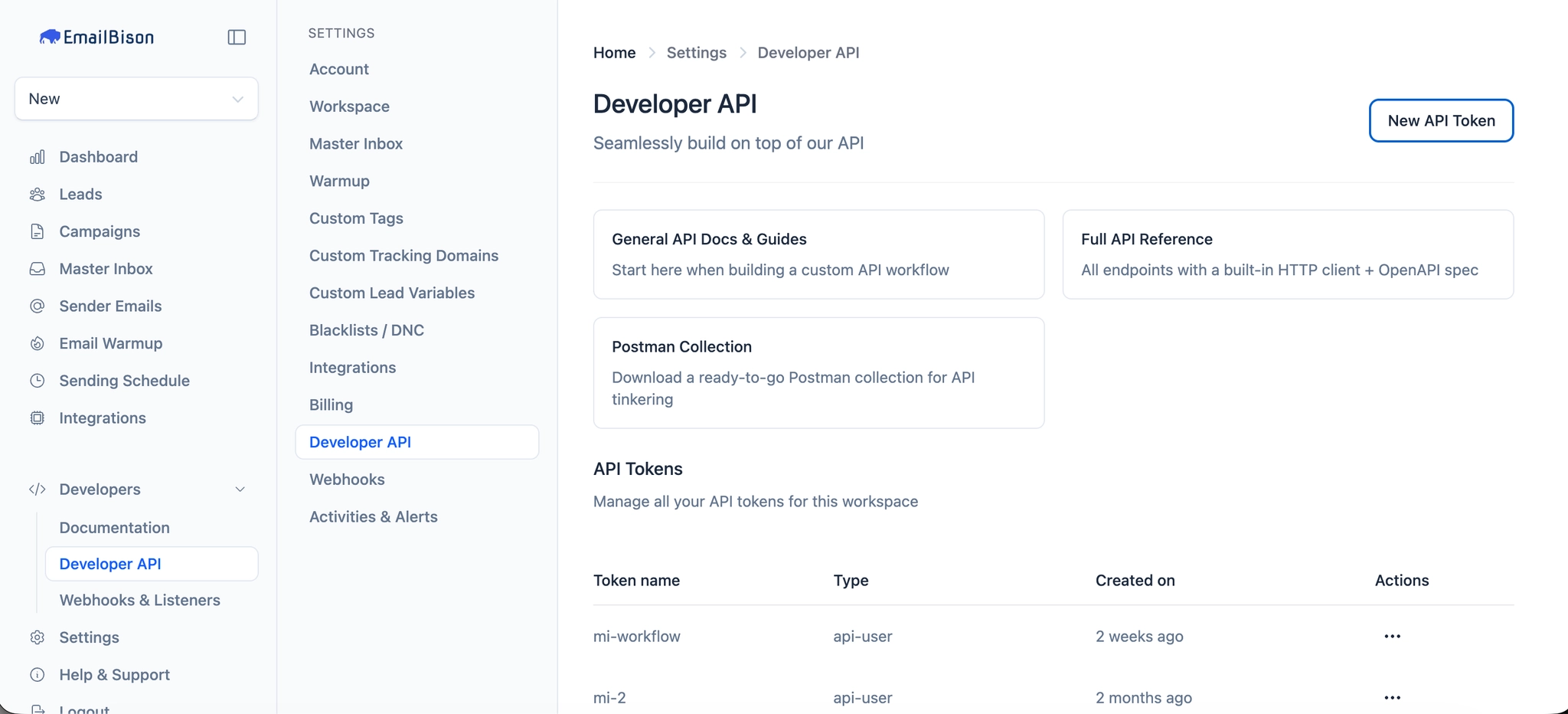The image size is (1568, 714).
Task: Collapse the Developers section chevron
Action: (x=240, y=489)
